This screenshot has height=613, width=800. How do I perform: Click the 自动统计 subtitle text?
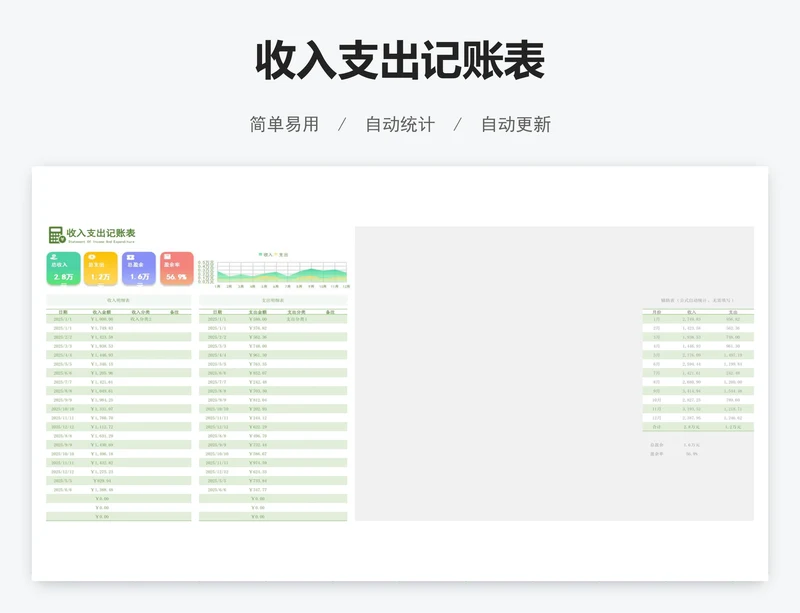click(400, 124)
